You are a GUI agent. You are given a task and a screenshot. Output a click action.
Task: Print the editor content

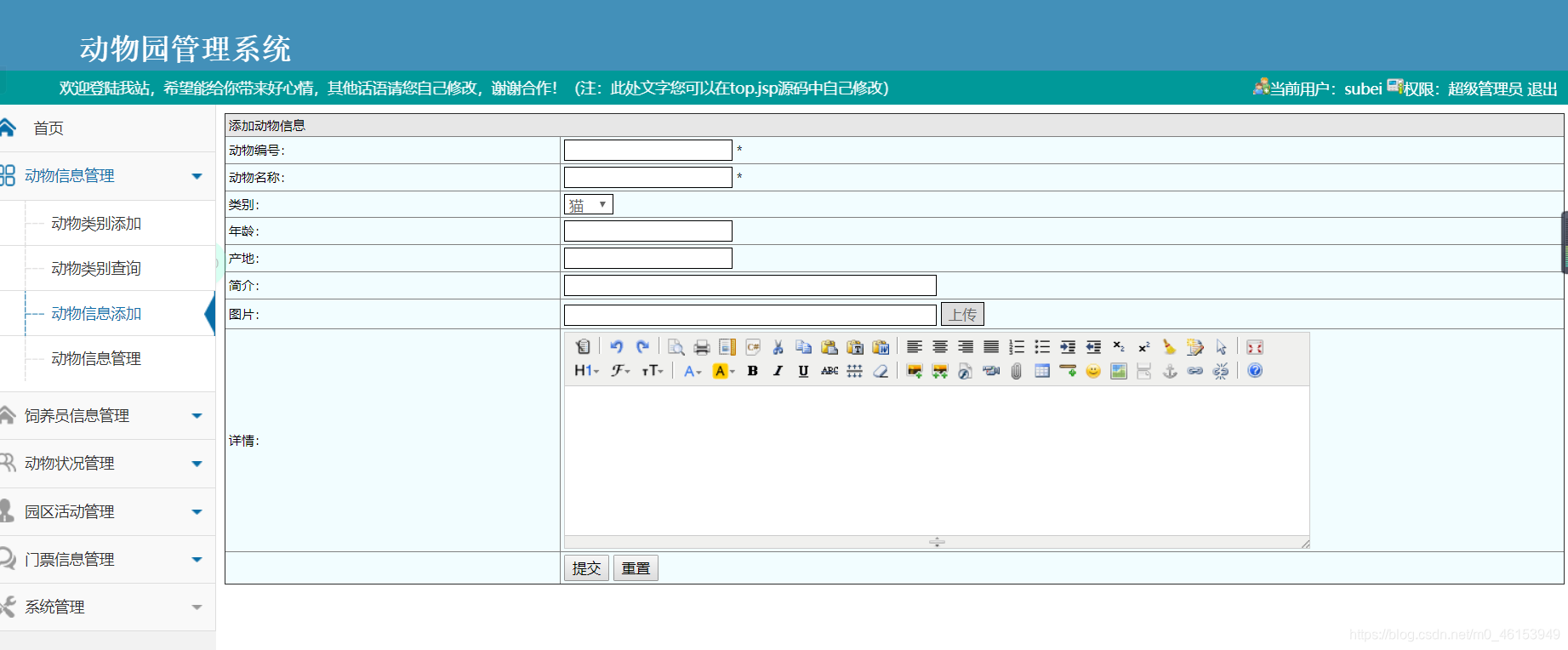[x=702, y=347]
